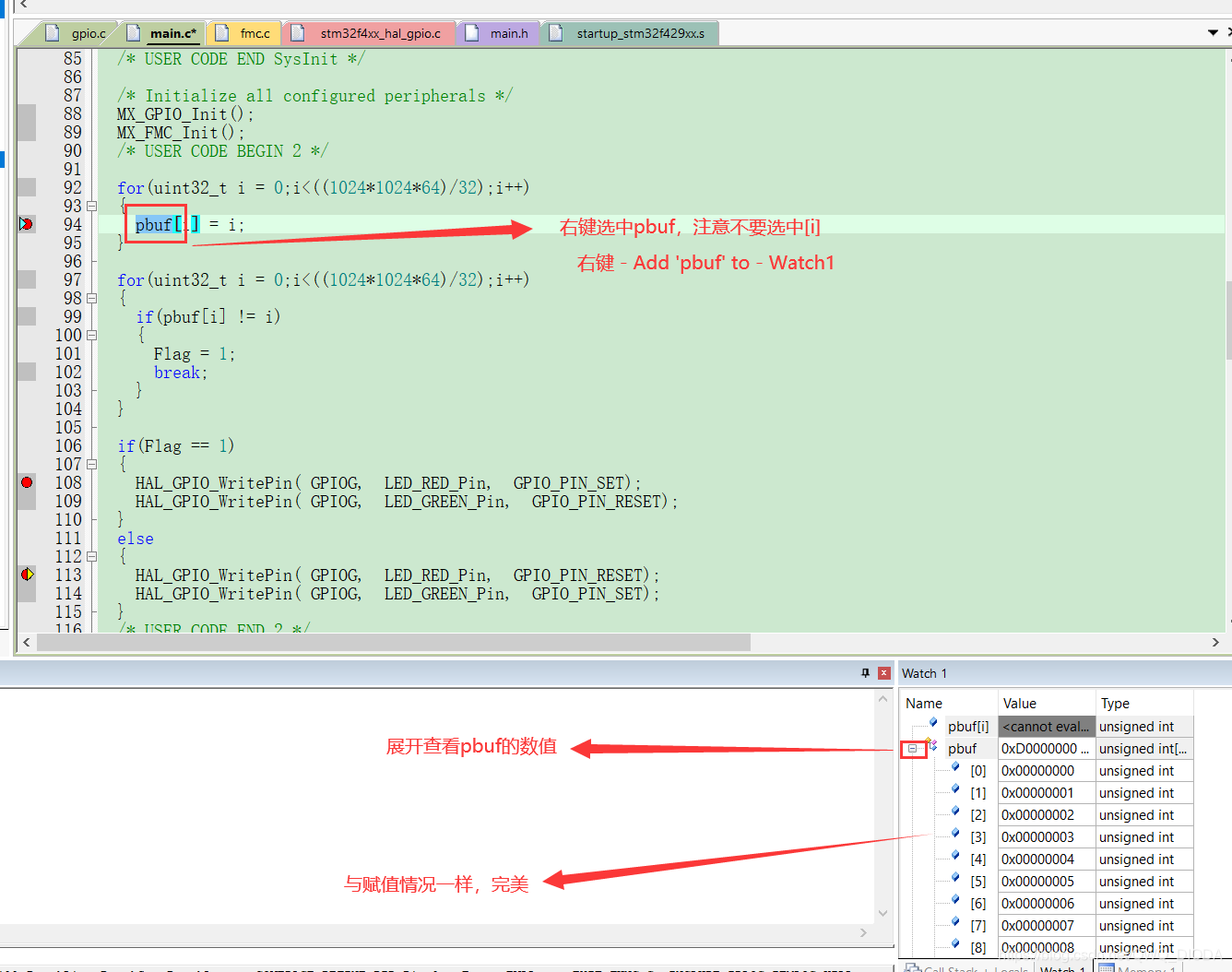The height and width of the screenshot is (972, 1232).
Task: Click the array structure icon beside pbuf
Action: [932, 745]
